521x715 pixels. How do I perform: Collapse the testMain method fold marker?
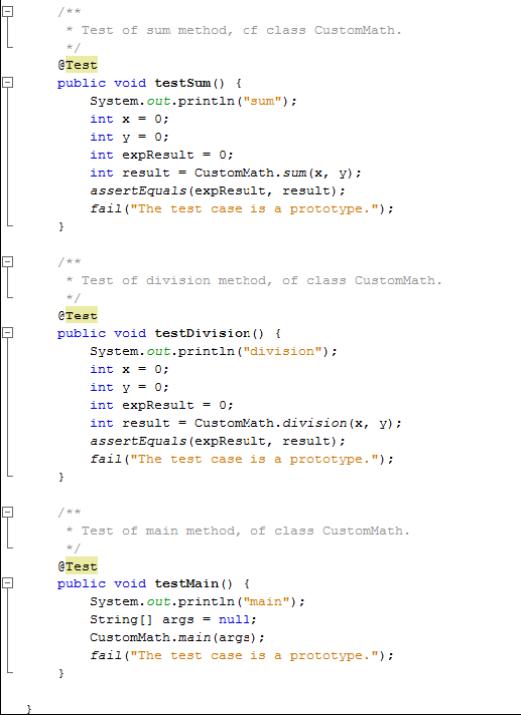8,583
